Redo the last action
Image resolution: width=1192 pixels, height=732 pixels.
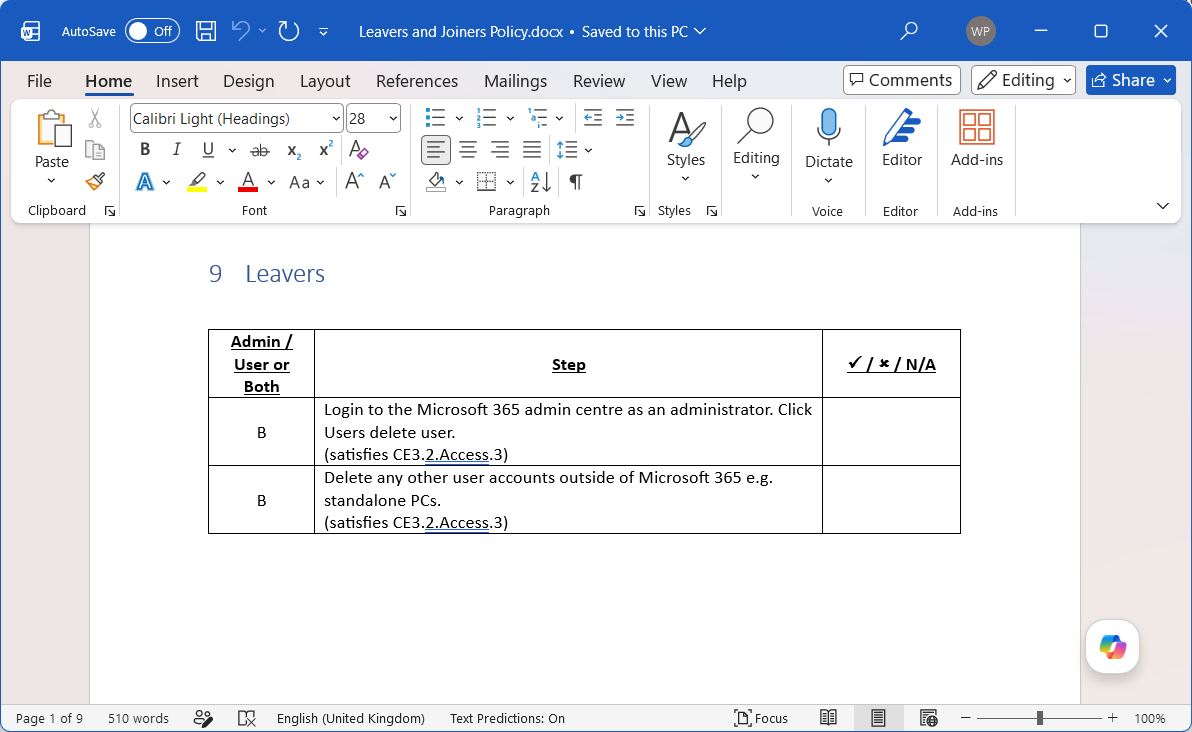288,31
